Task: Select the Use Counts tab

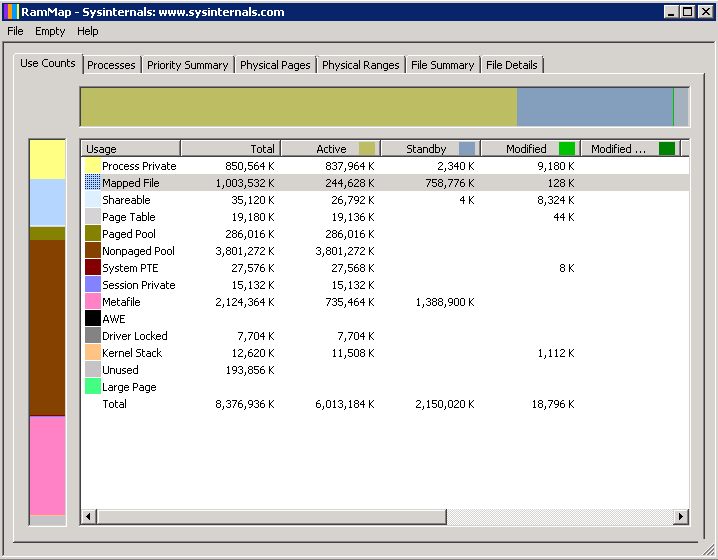Action: pos(48,63)
